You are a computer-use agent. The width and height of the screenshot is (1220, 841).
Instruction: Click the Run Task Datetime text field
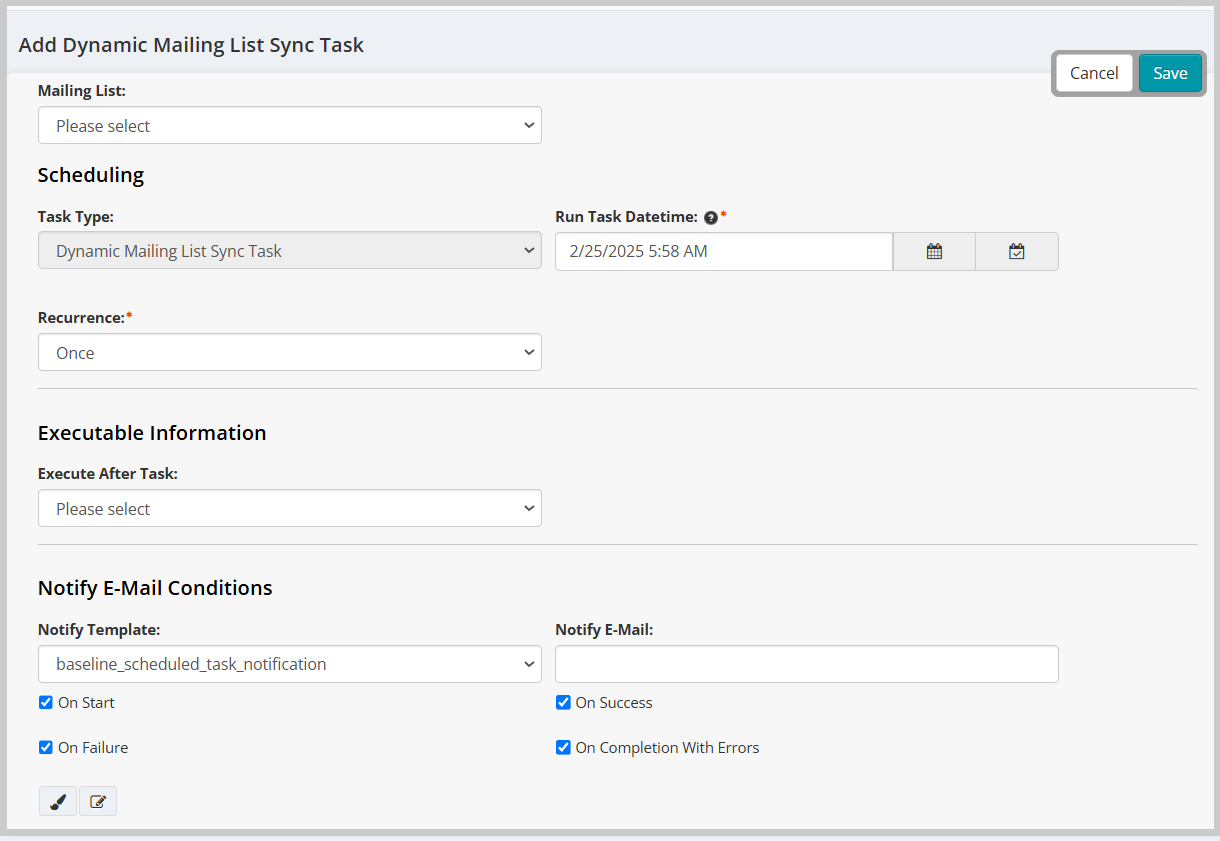[x=723, y=251]
